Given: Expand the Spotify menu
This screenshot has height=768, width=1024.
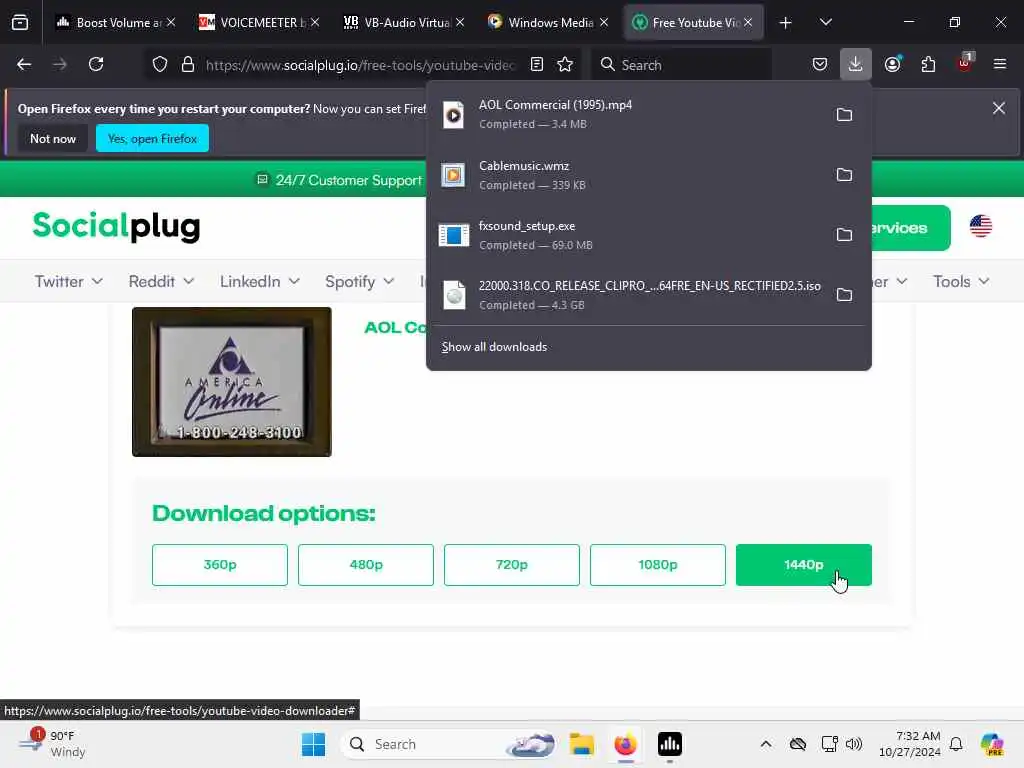Looking at the screenshot, I should [360, 281].
